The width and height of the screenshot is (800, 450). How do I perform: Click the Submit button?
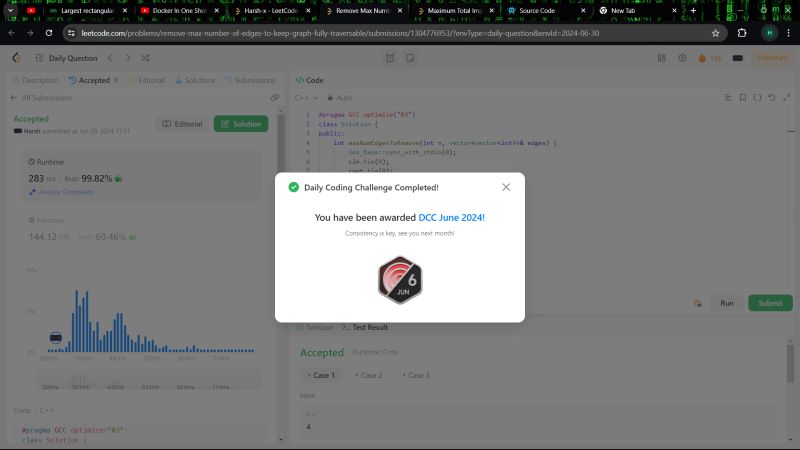(770, 303)
